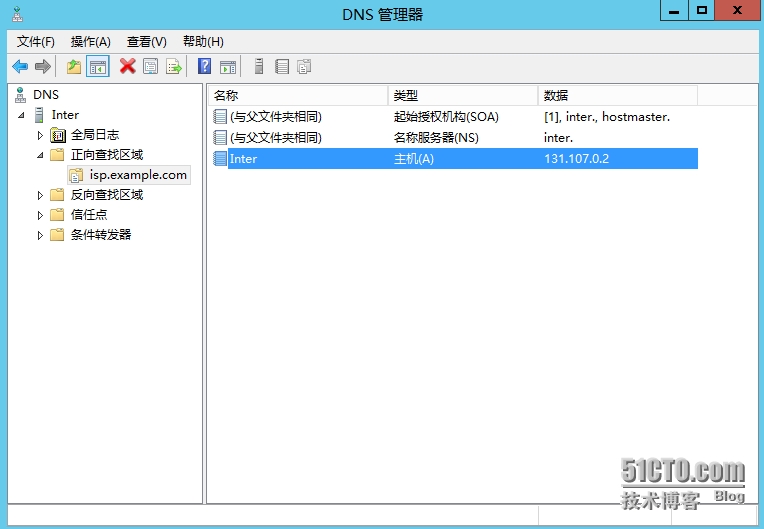Click the 信任点 folder icon

pos(57,215)
